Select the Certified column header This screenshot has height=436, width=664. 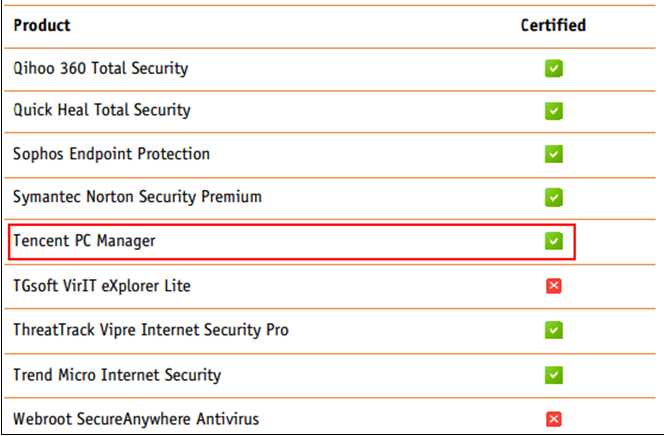553,25
